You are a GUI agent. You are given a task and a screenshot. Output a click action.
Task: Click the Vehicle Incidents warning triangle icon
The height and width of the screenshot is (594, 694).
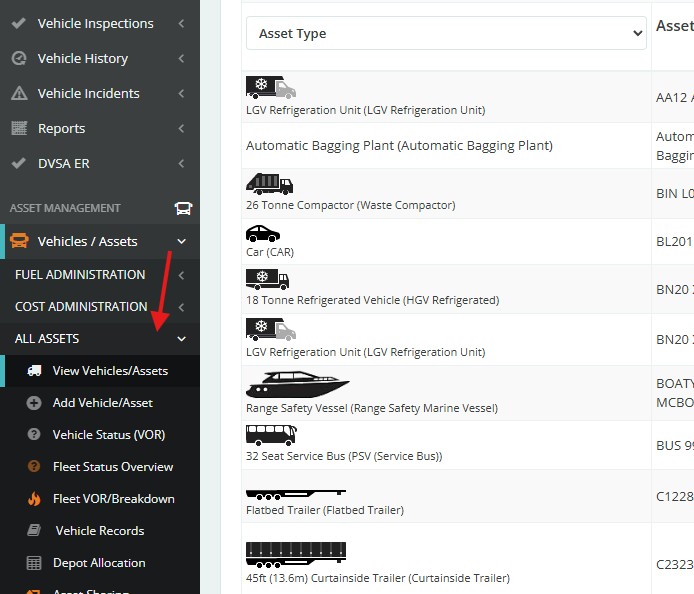coord(19,93)
